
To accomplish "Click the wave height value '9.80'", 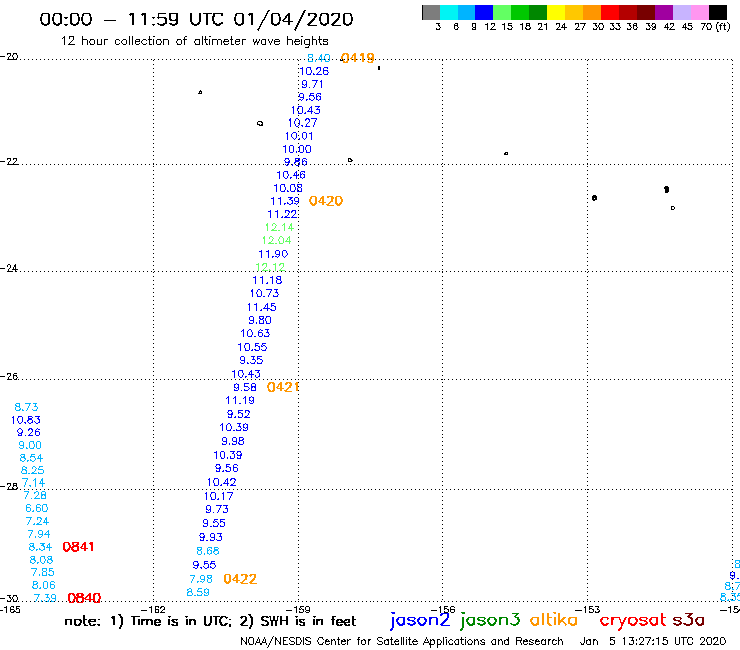I will (260, 320).
